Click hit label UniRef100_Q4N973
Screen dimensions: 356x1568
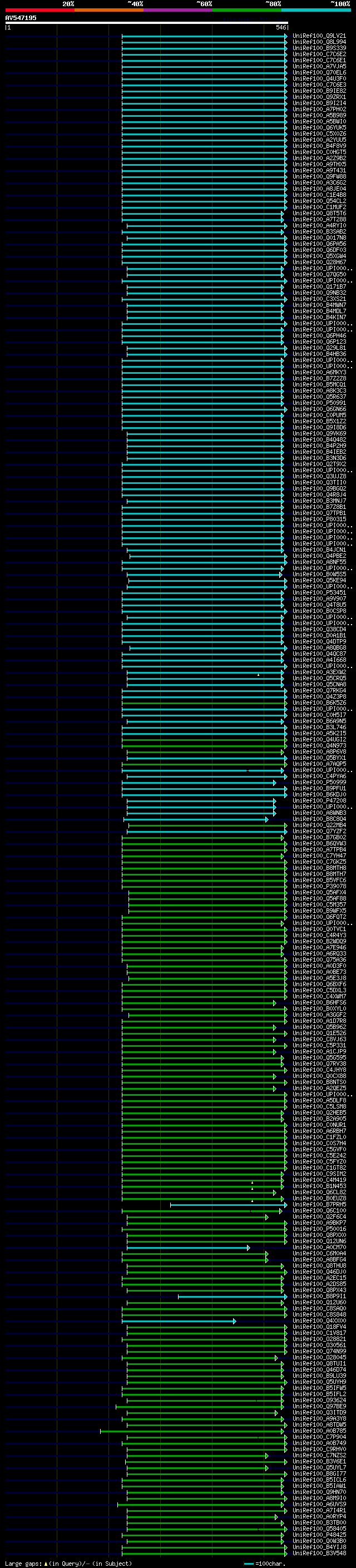point(319,746)
